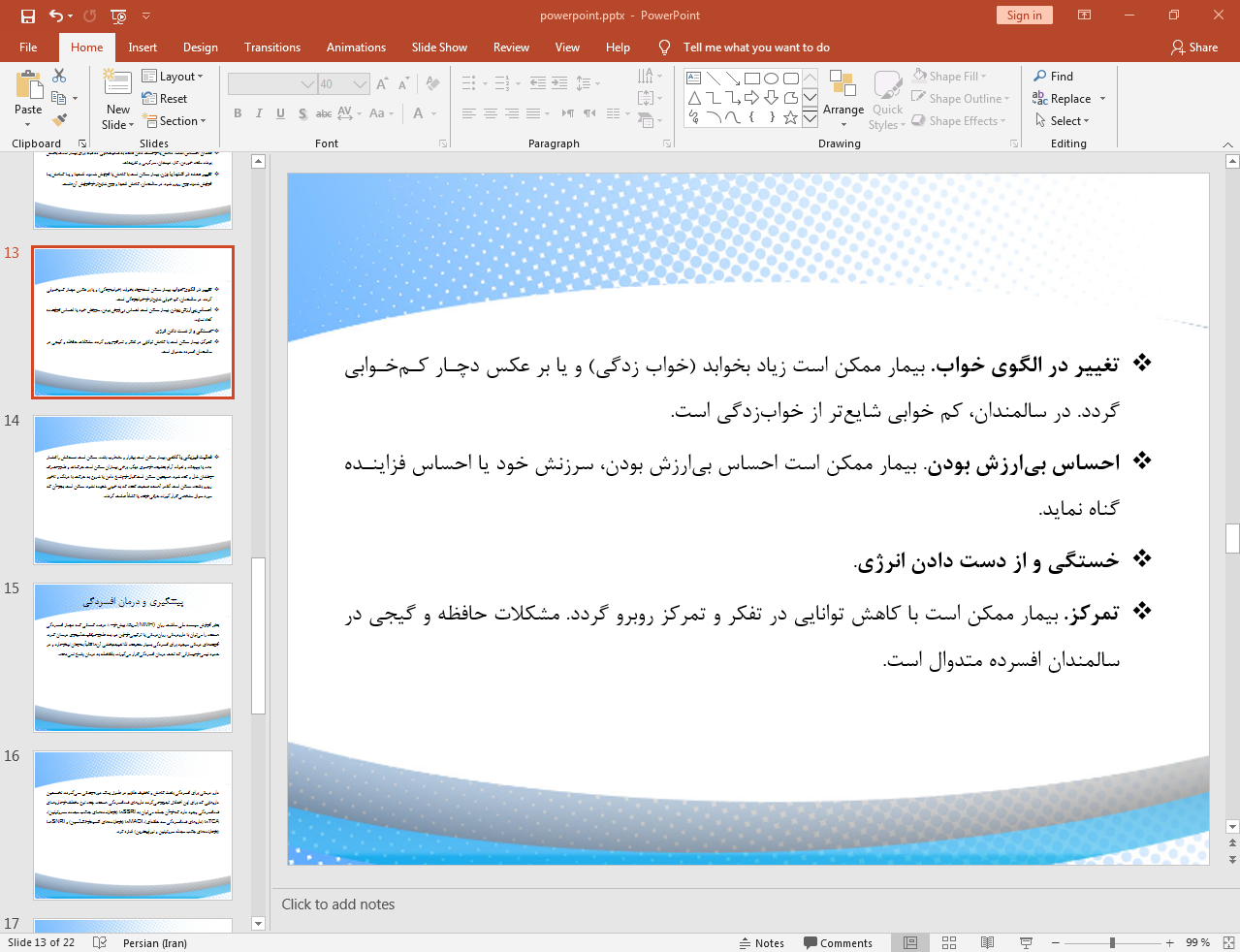Convert to SmartArt icon
Viewport: 1240px width, 952px height.
(646, 120)
